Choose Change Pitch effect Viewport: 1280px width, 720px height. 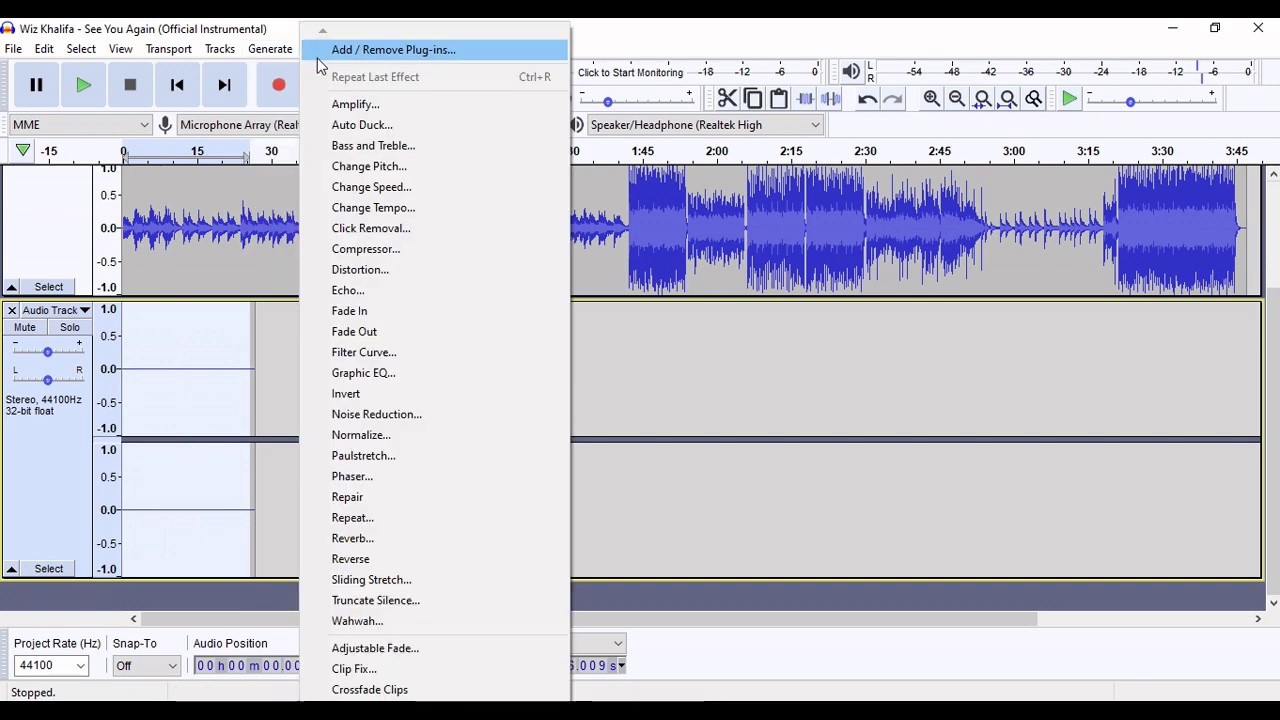tap(435, 166)
